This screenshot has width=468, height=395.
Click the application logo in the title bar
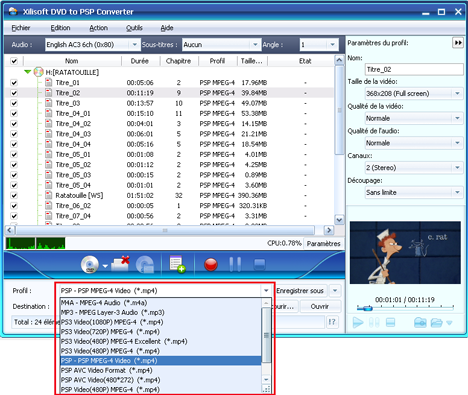[13, 11]
